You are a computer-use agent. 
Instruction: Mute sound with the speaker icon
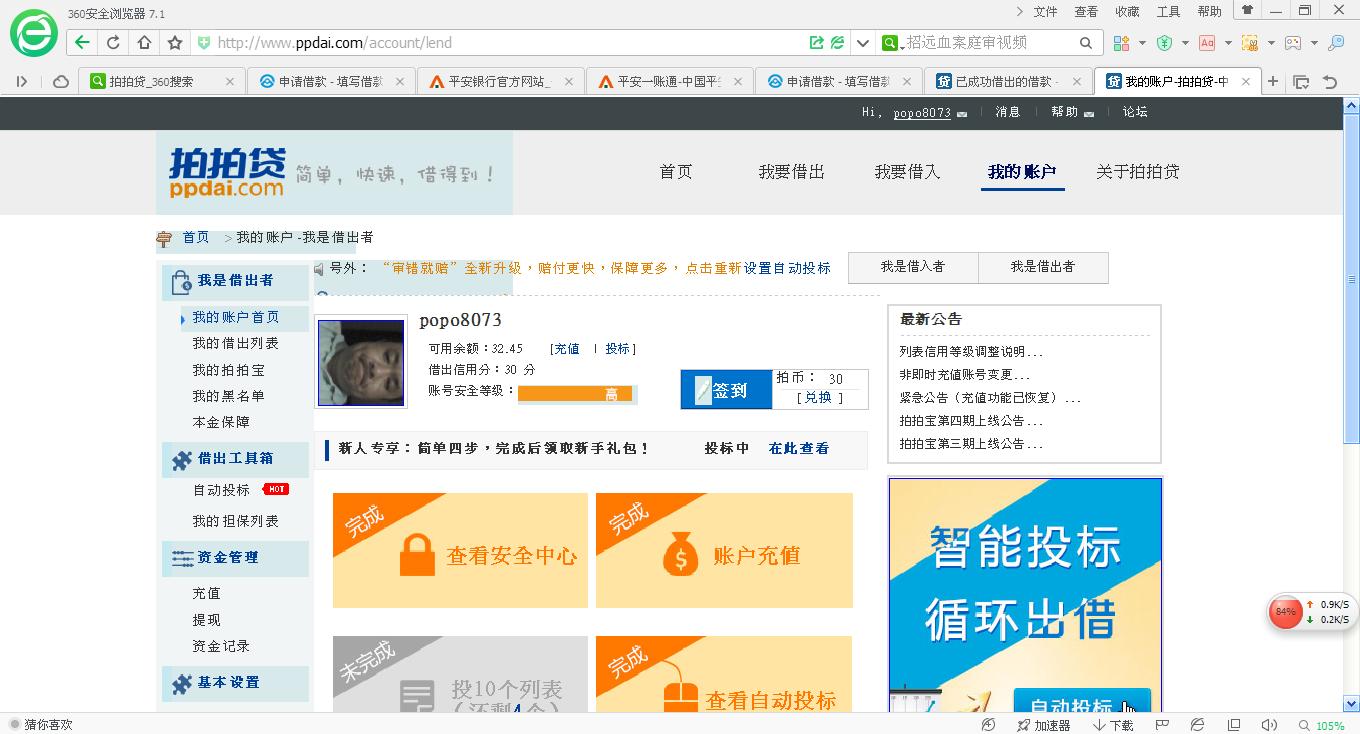coord(1269,725)
